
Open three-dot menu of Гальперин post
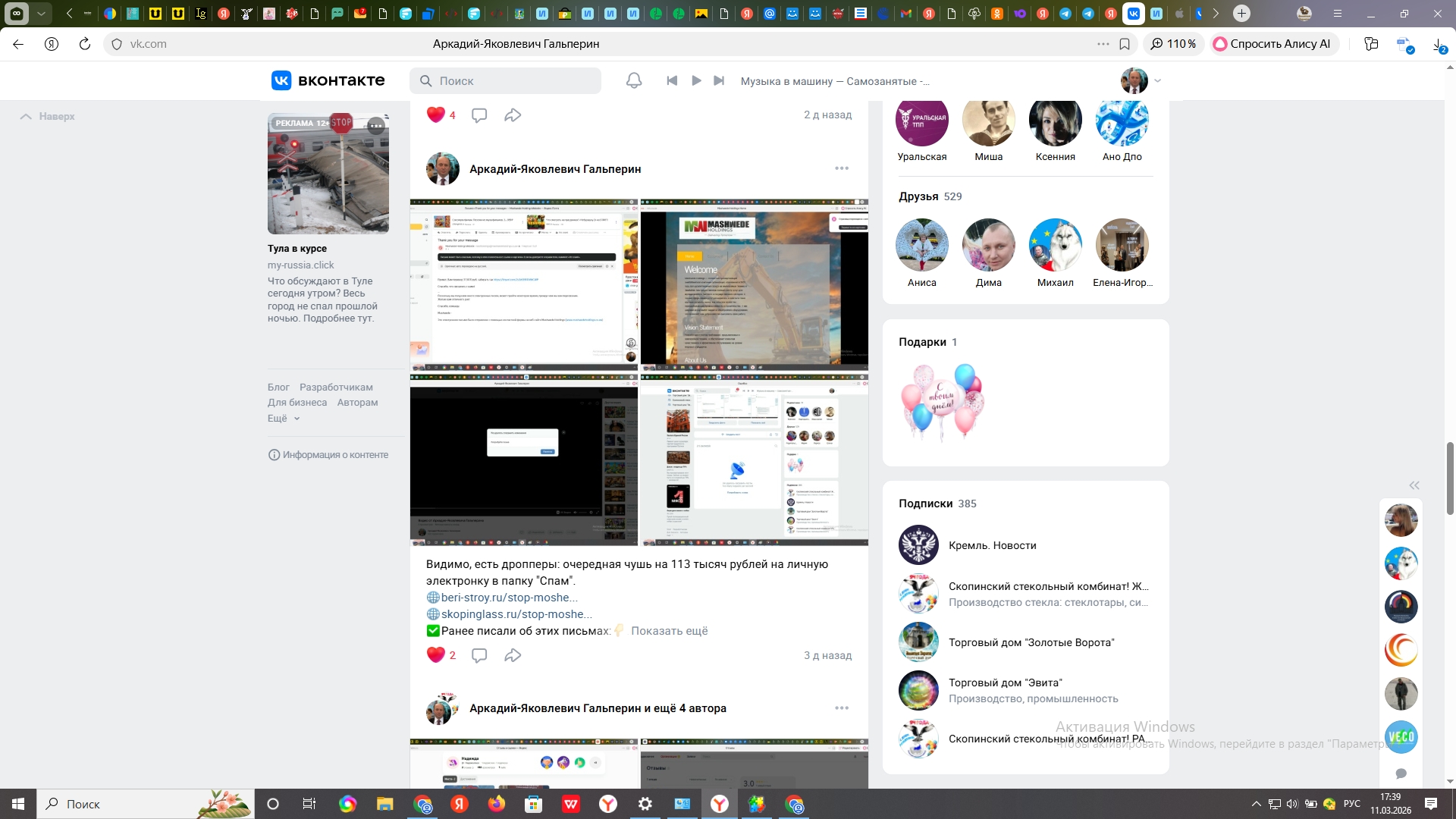pos(842,168)
